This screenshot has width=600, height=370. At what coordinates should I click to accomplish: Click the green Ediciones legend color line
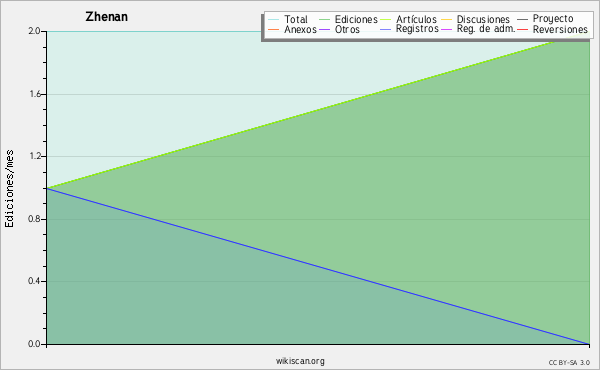[324, 20]
